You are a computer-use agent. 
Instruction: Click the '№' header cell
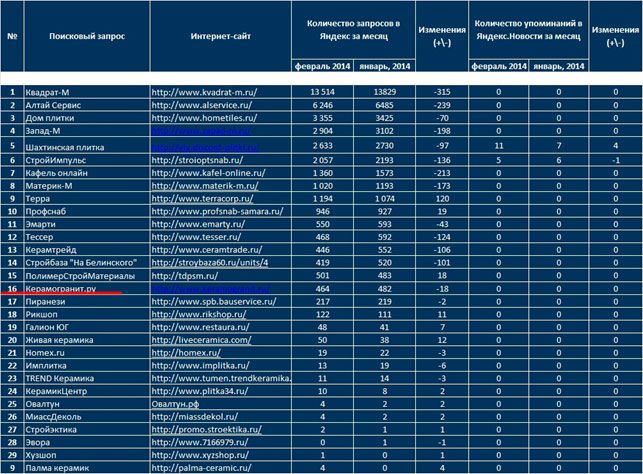click(x=12, y=35)
